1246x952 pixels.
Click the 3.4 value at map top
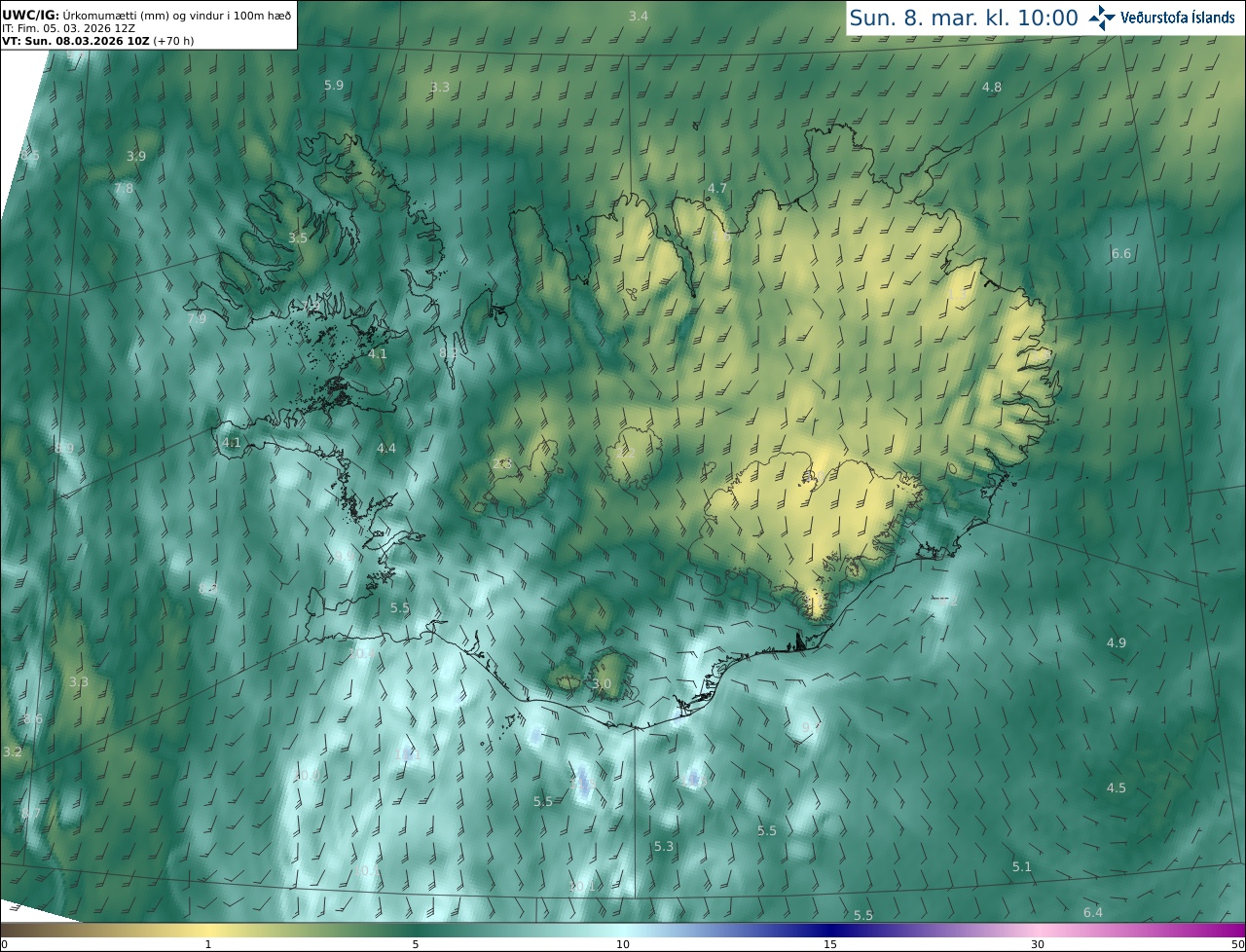tap(639, 16)
